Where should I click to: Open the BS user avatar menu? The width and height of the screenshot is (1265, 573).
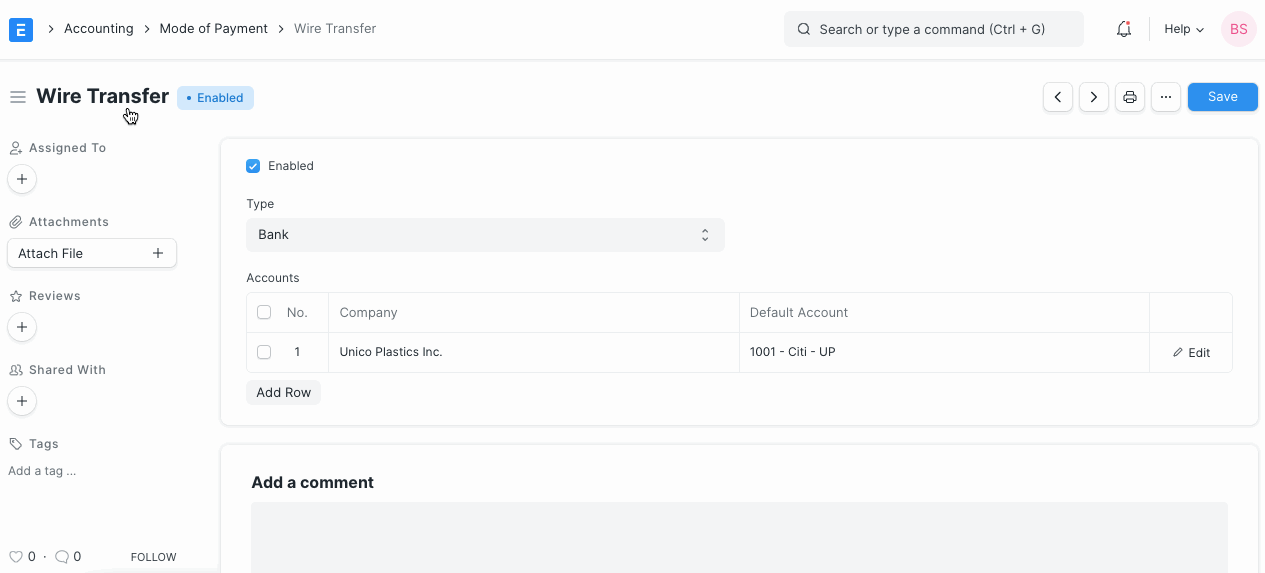1238,29
